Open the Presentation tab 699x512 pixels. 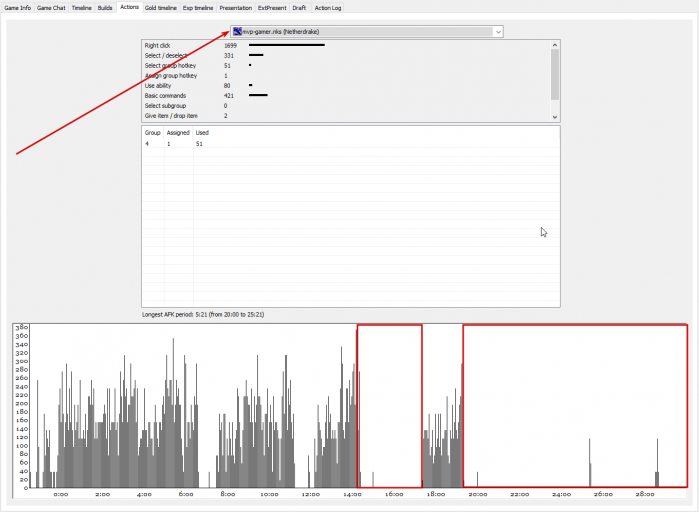coord(235,8)
